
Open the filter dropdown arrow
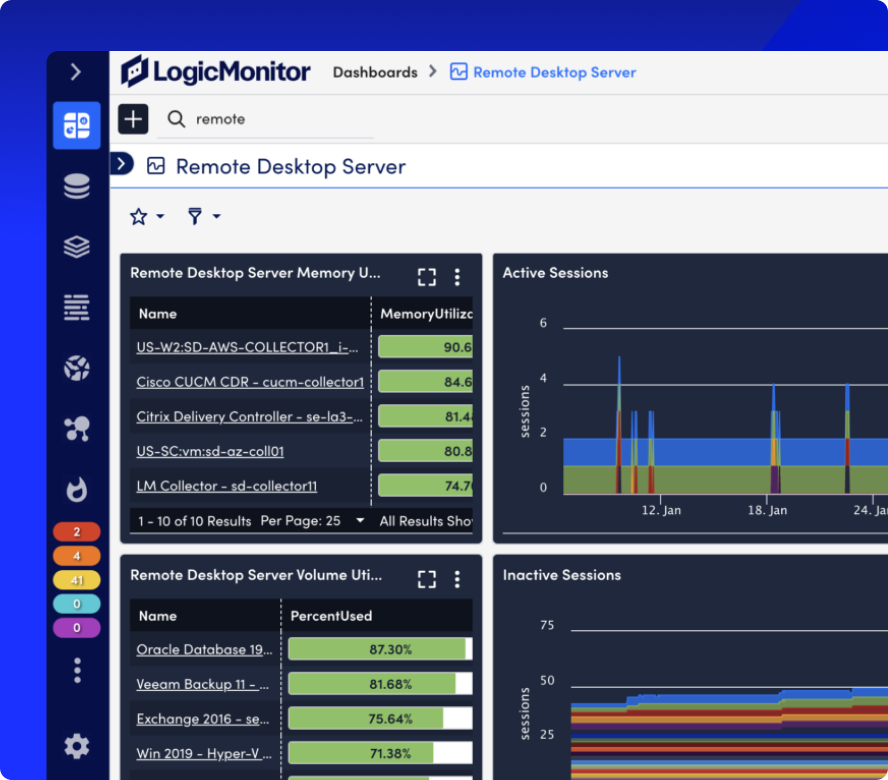(216, 216)
